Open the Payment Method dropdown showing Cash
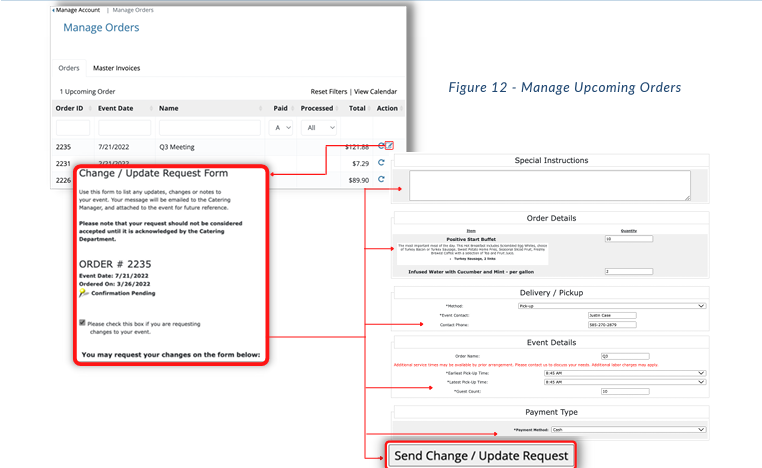762x468 pixels. pos(629,430)
